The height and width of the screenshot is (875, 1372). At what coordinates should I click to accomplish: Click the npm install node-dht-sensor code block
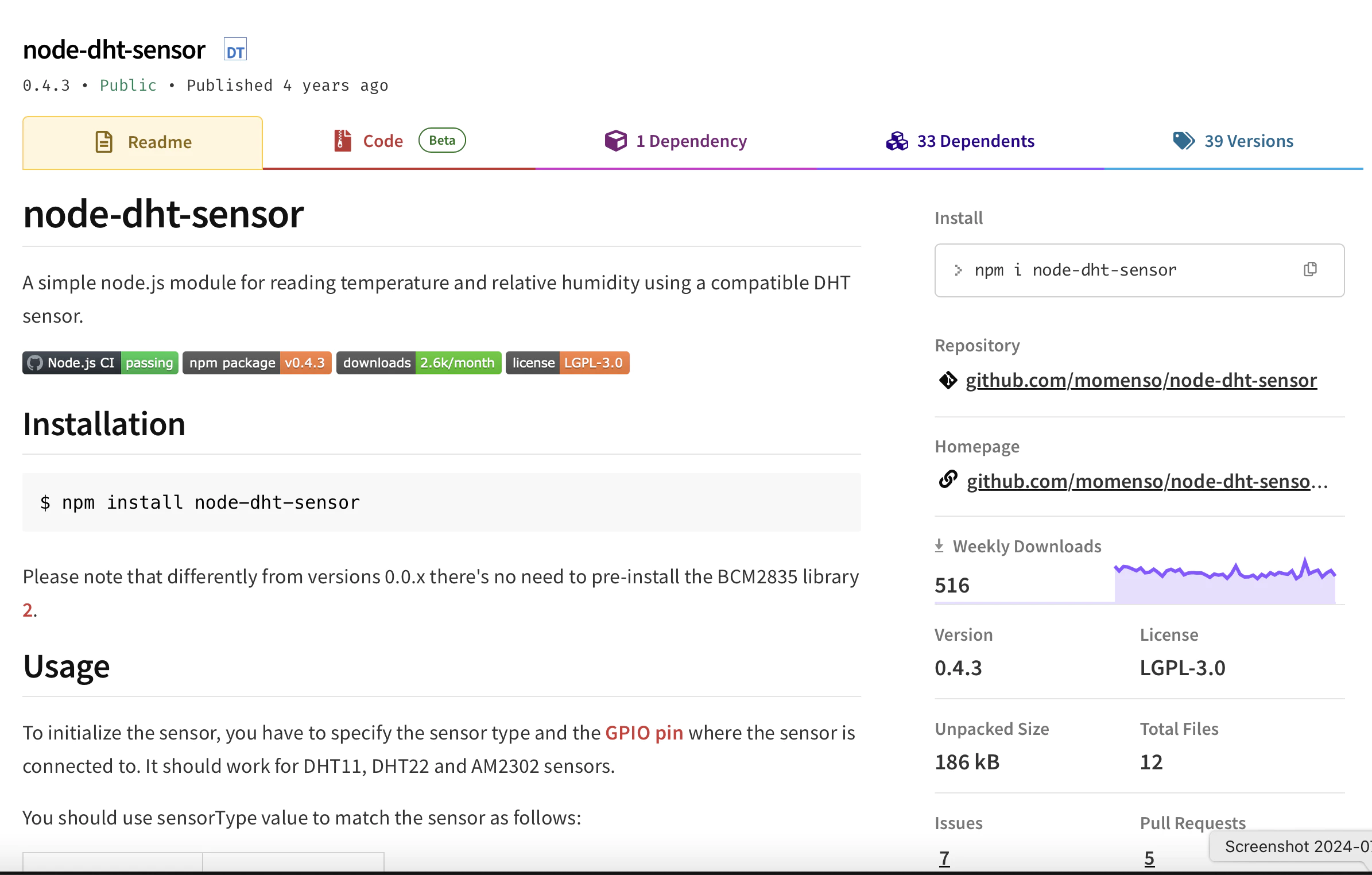point(441,502)
